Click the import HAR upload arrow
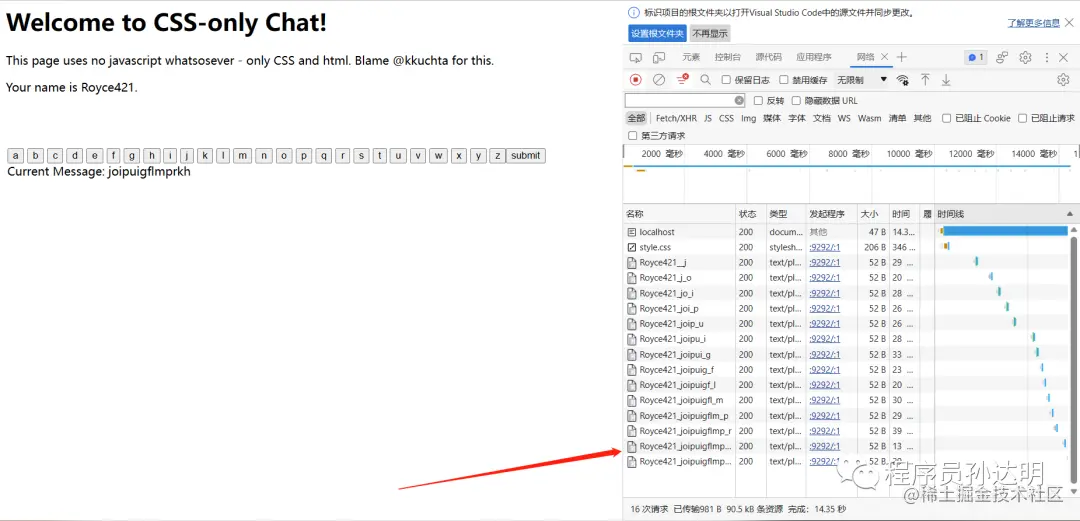This screenshot has width=1080, height=521. pos(926,80)
